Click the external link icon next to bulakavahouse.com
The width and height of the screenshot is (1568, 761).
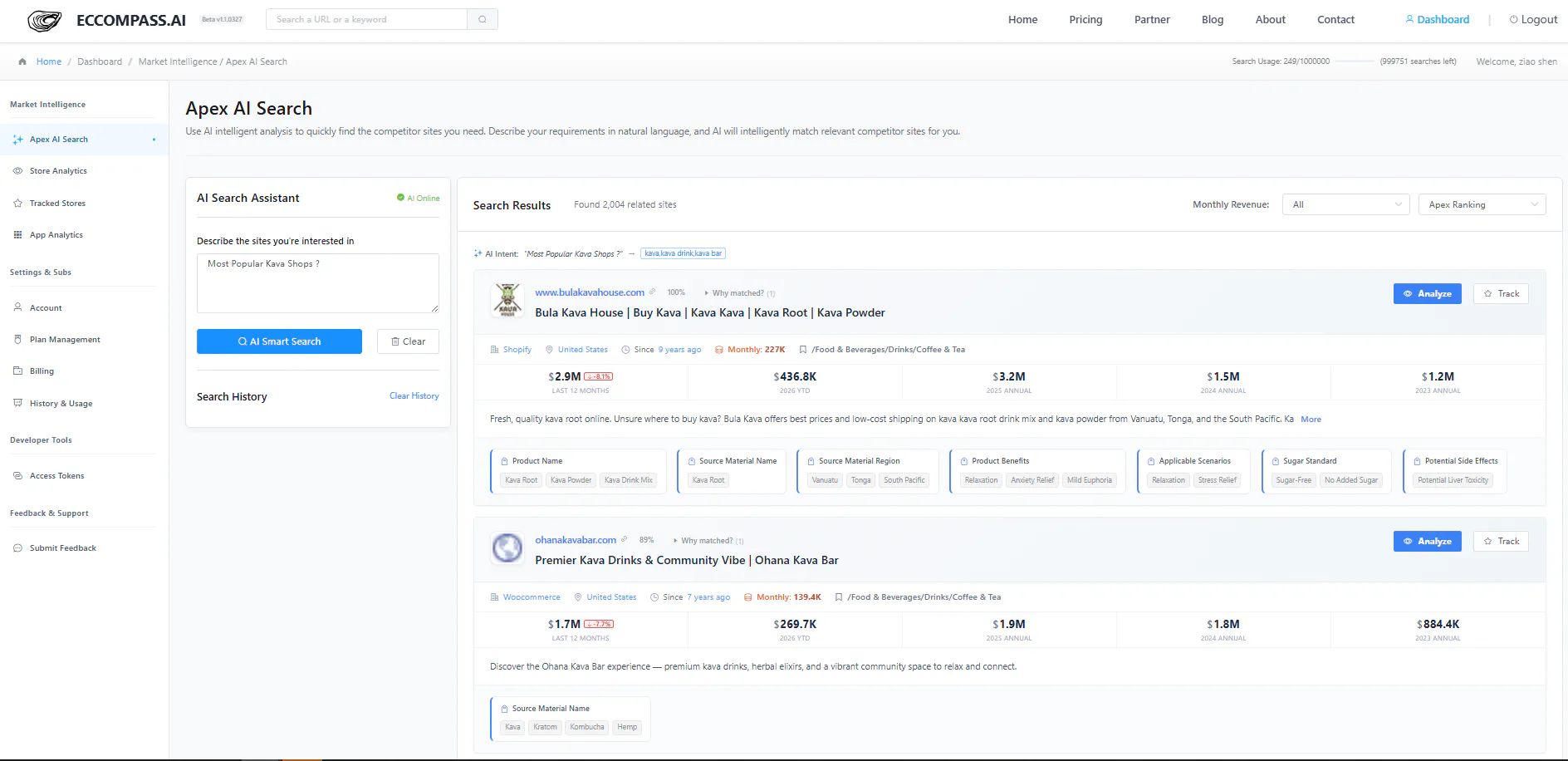point(653,292)
